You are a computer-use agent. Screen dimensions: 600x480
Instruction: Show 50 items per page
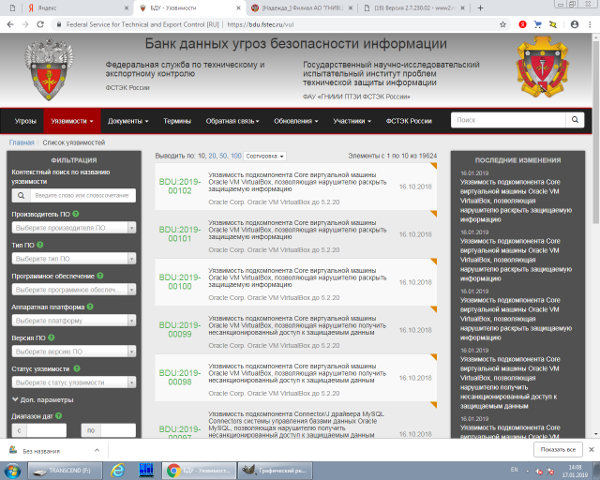223,156
